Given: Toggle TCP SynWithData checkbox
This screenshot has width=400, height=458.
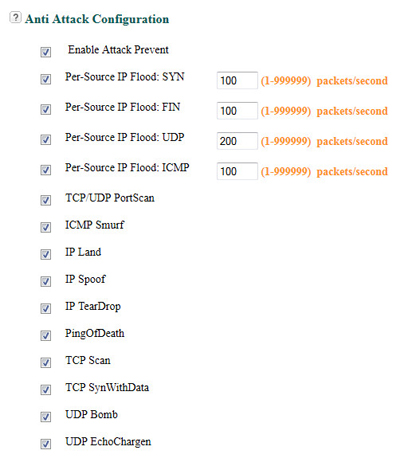Looking at the screenshot, I should [46, 389].
